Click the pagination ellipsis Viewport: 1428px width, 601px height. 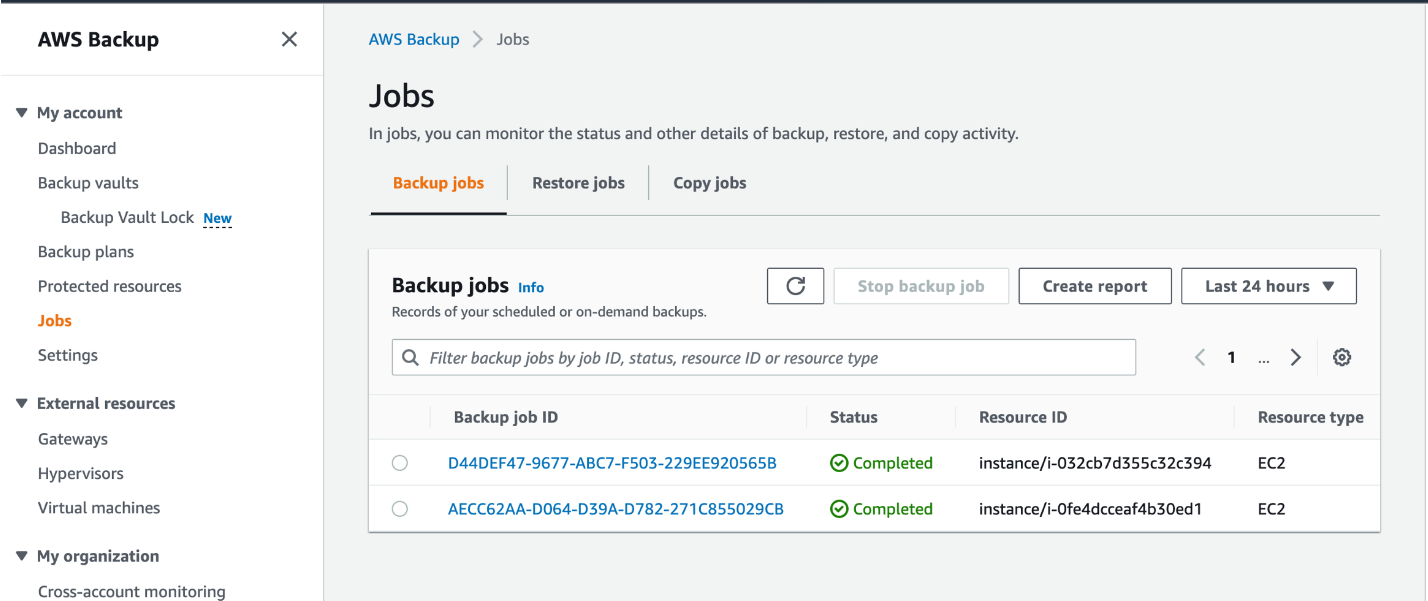1264,357
